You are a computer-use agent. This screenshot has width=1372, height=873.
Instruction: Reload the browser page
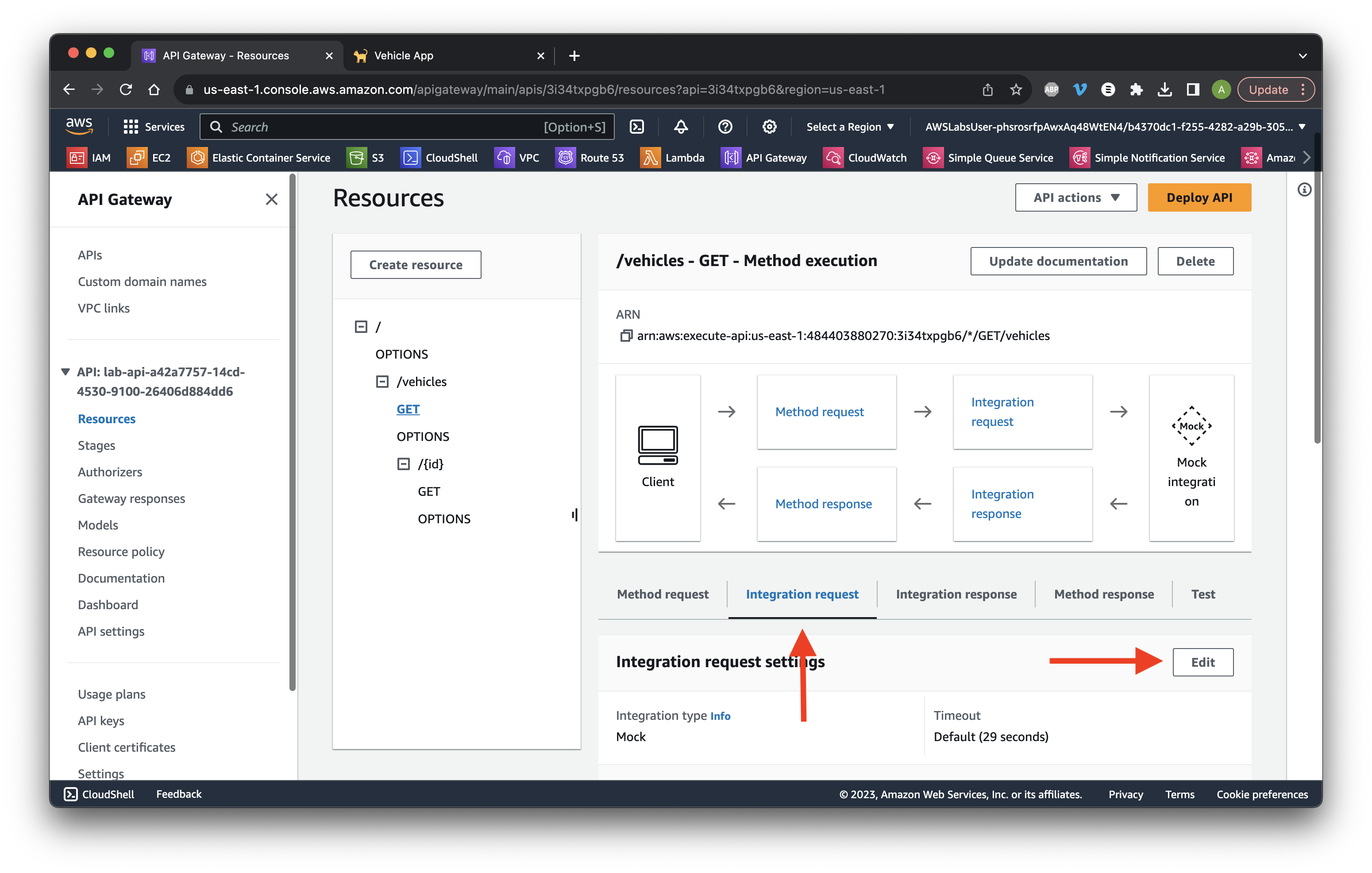126,89
